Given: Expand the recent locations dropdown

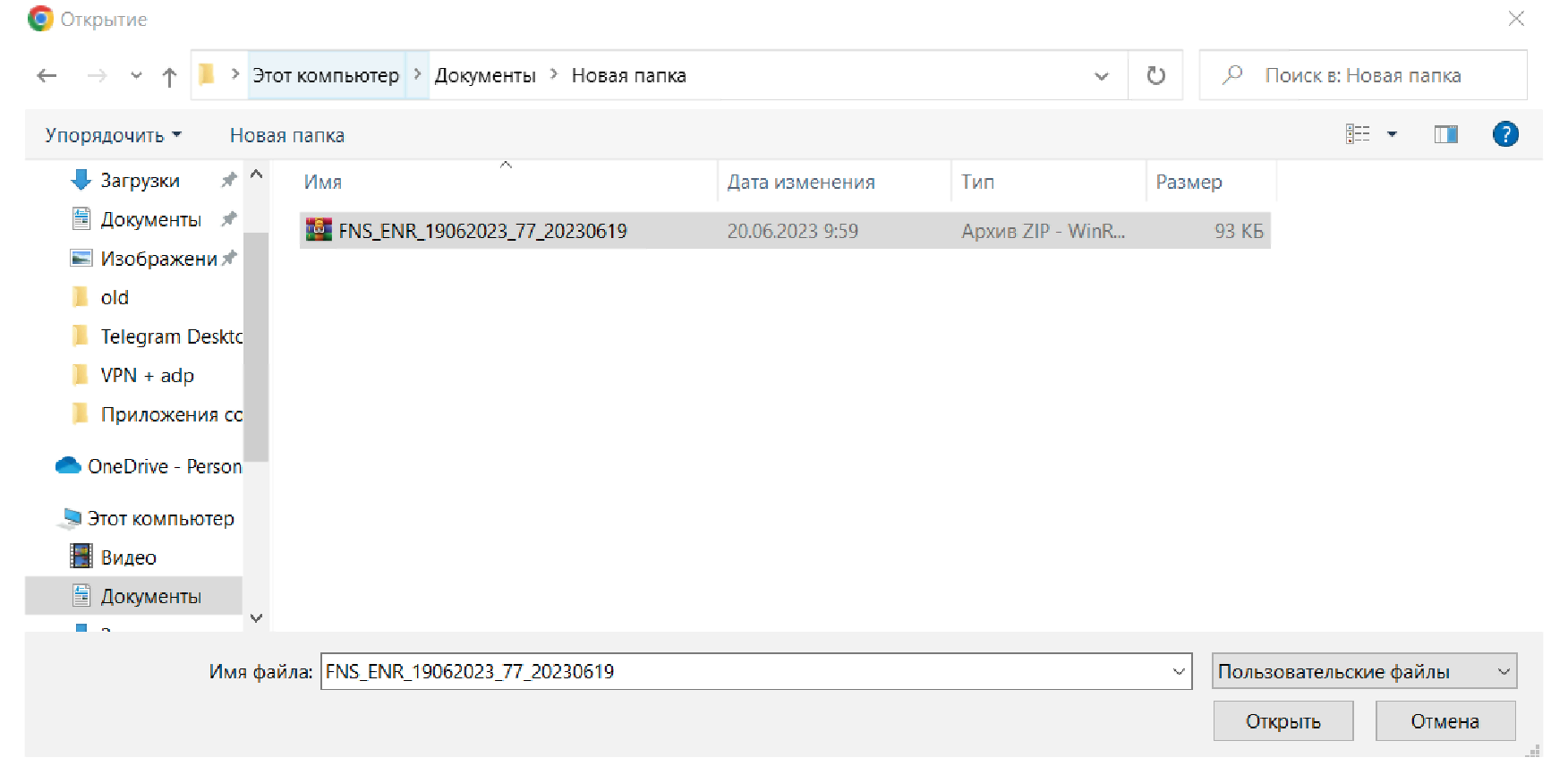Looking at the screenshot, I should pos(136,76).
